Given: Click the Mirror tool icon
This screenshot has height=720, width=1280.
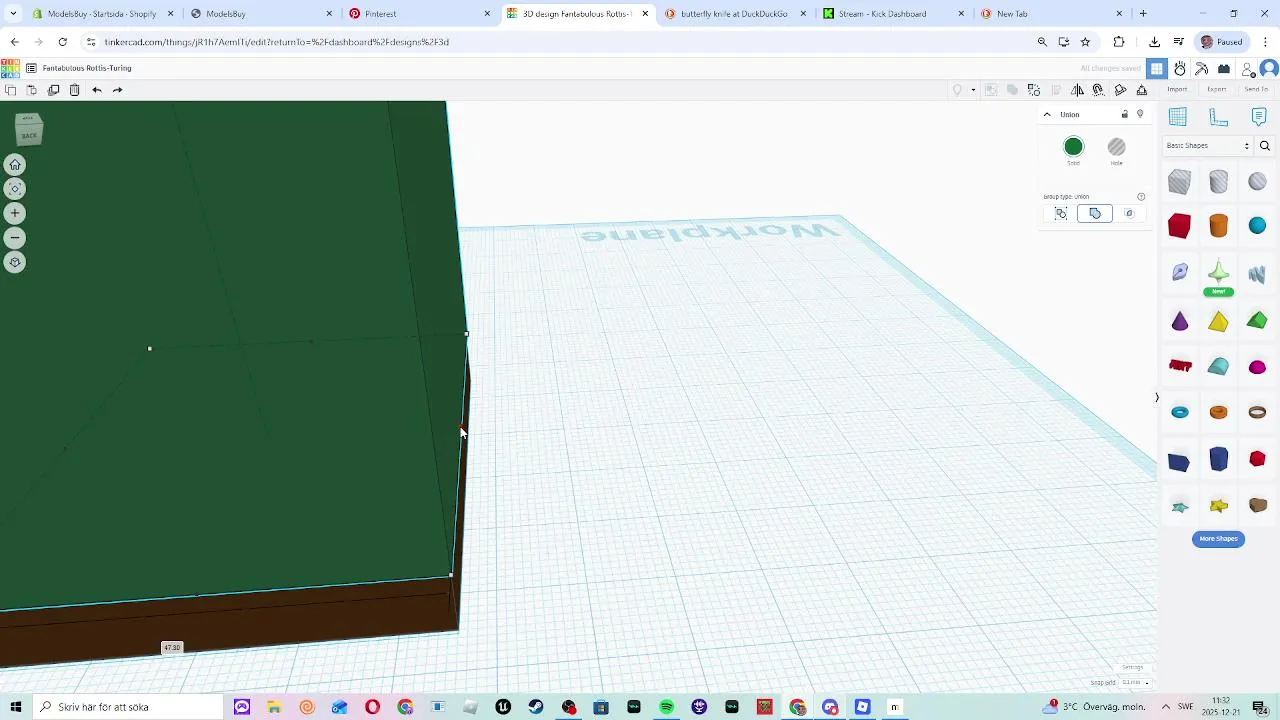Looking at the screenshot, I should point(1077,90).
